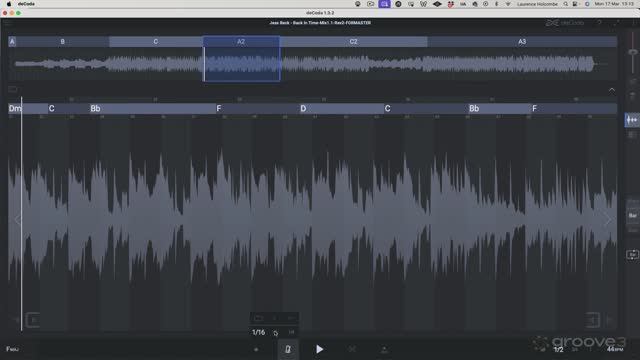
Task: Click the first Bb chord label
Action: pos(95,109)
